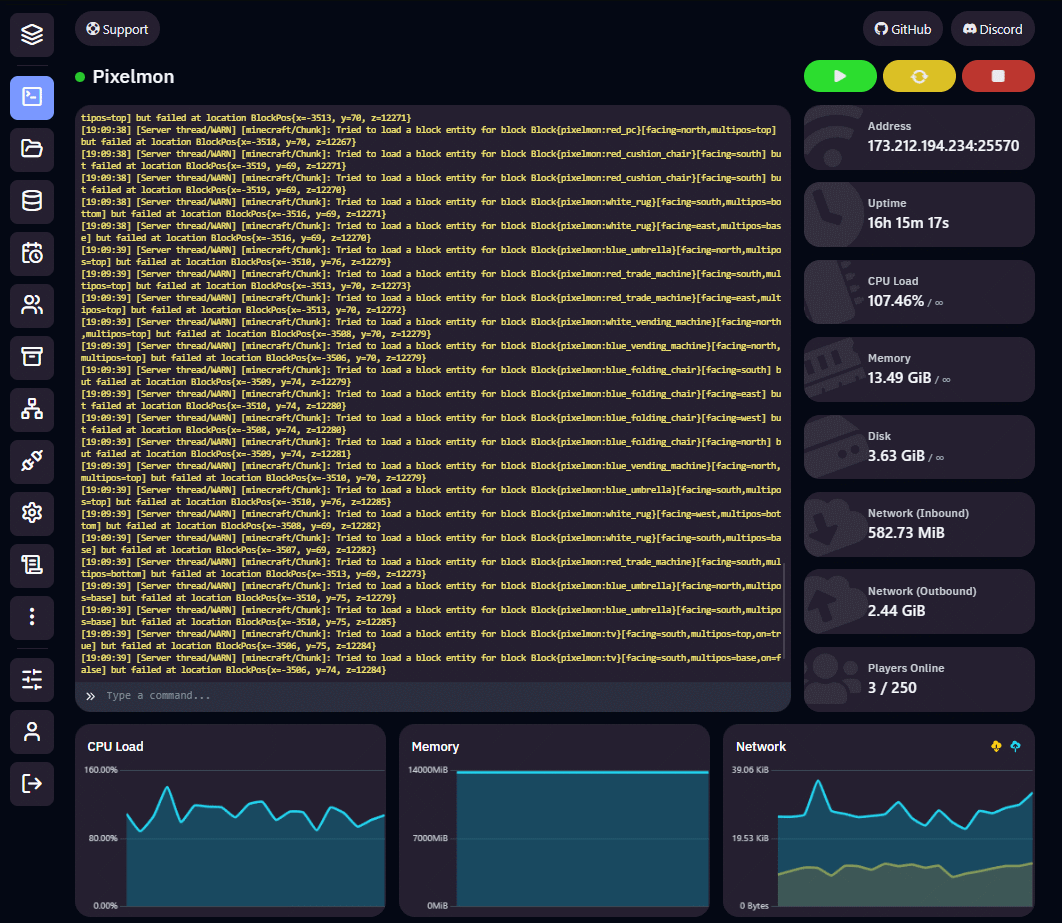Click the three vertical dots icon
Image resolution: width=1062 pixels, height=923 pixels.
click(32, 617)
